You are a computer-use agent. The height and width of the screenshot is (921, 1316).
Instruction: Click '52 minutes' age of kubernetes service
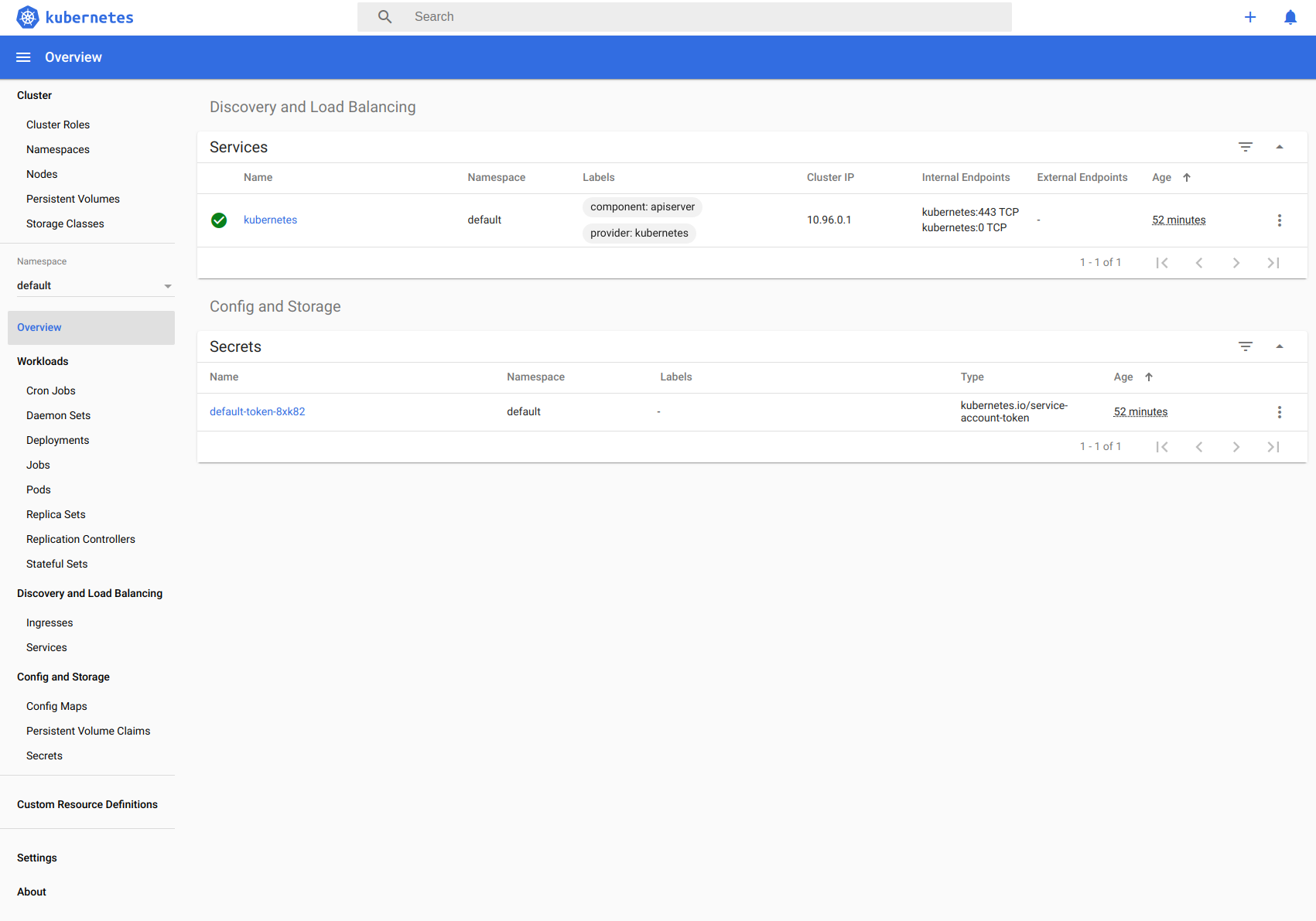pyautogui.click(x=1178, y=220)
